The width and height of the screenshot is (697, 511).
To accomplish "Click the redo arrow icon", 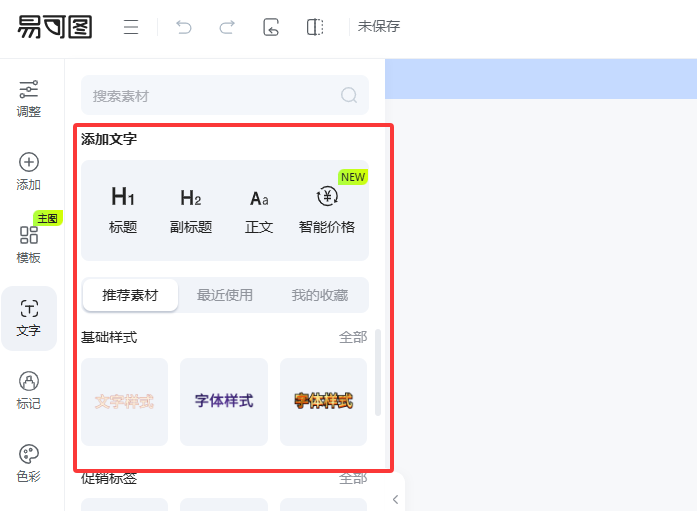I will click(x=227, y=27).
